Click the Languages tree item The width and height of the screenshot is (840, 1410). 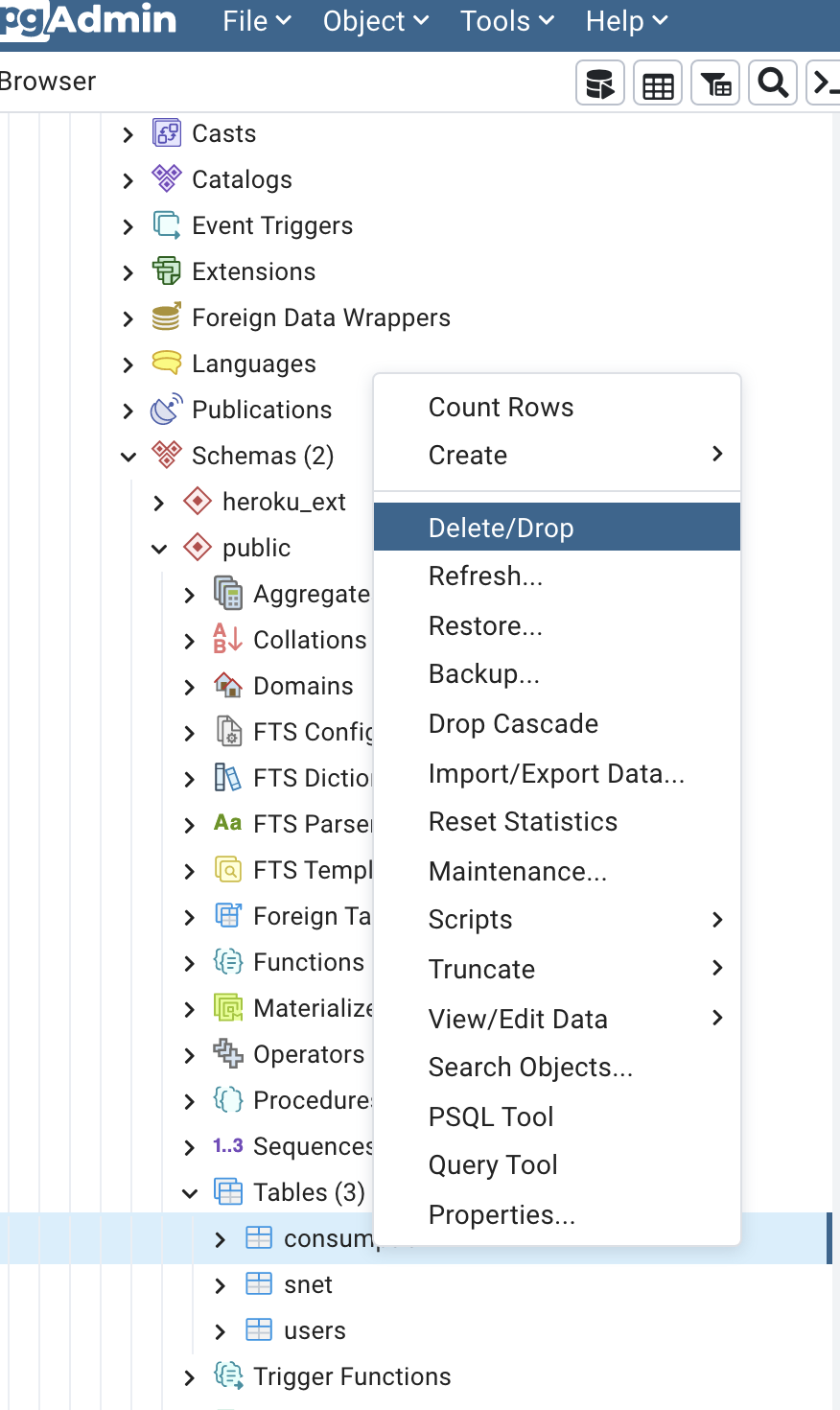point(254,364)
